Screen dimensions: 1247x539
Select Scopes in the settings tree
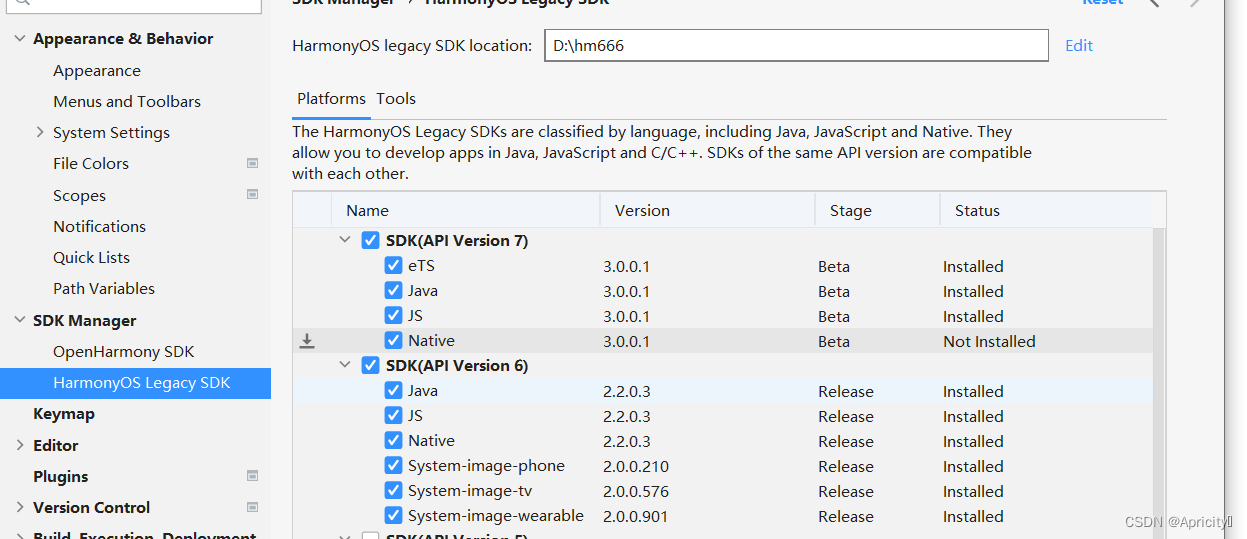pos(79,196)
